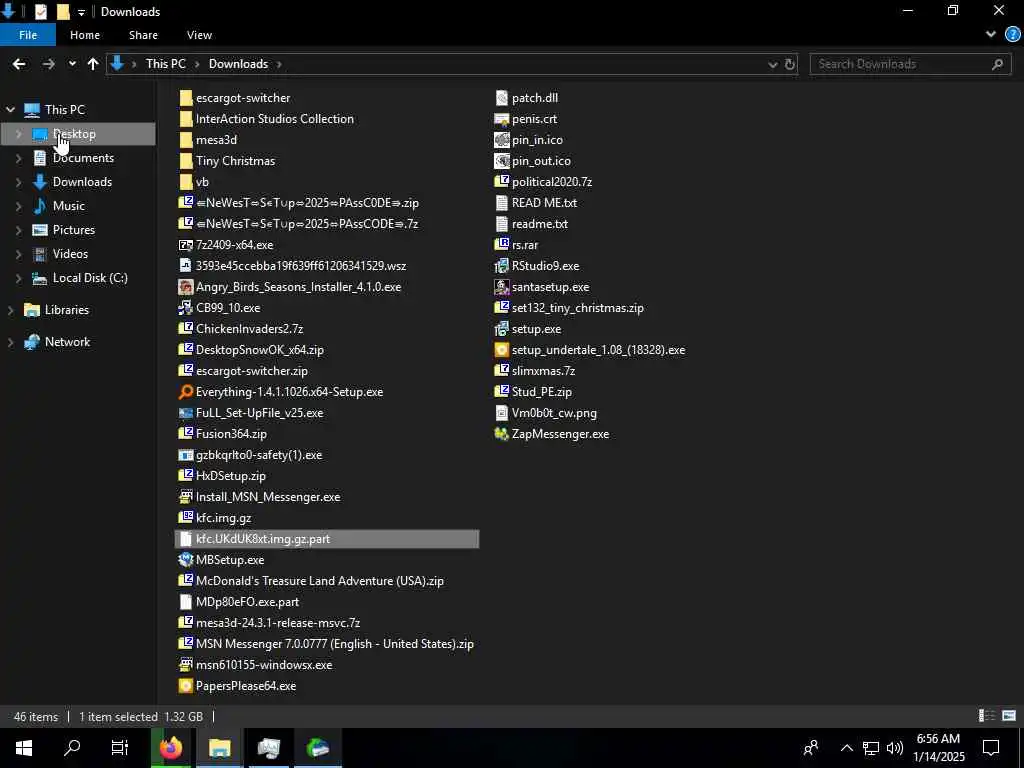Open the File ribbon tab
The width and height of the screenshot is (1024, 768).
pyautogui.click(x=27, y=35)
